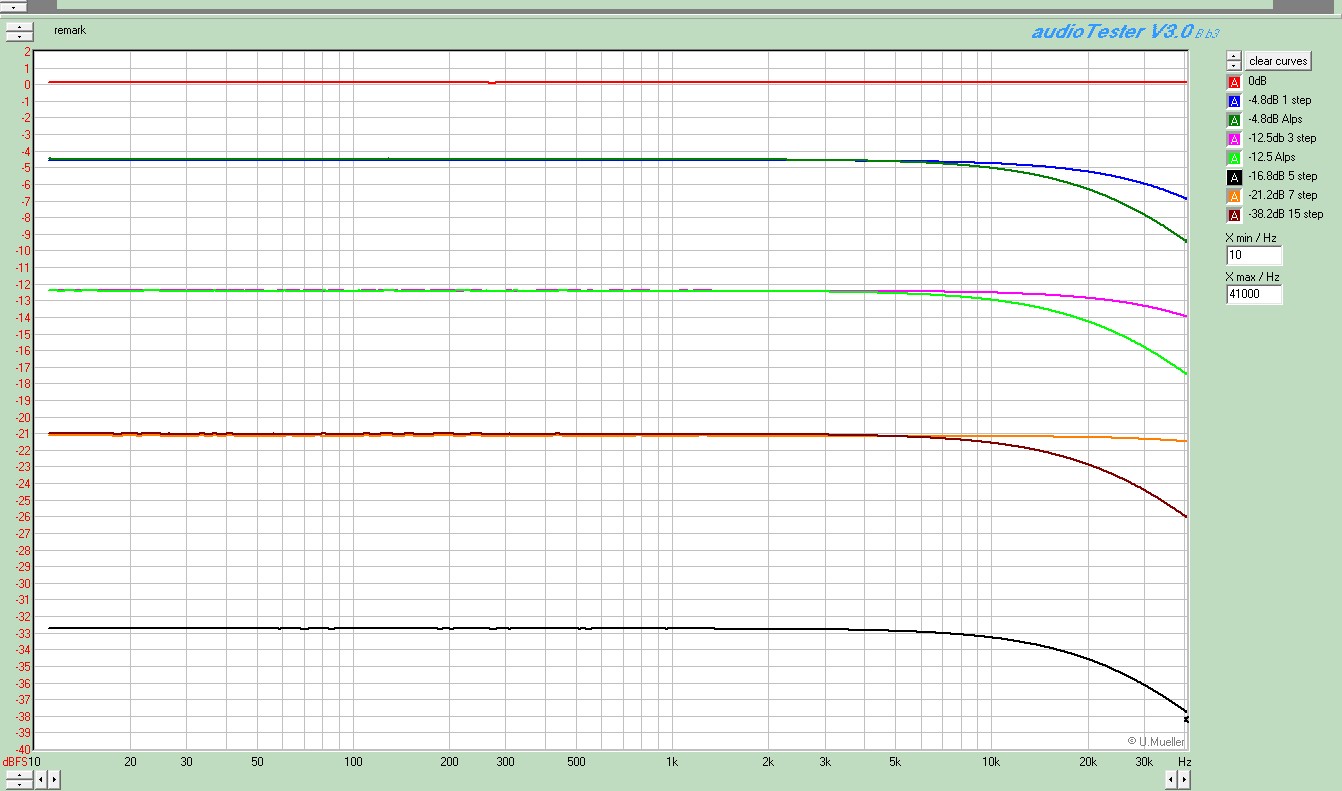Click the X min / Hz input field
This screenshot has width=1342, height=791.
(1254, 255)
